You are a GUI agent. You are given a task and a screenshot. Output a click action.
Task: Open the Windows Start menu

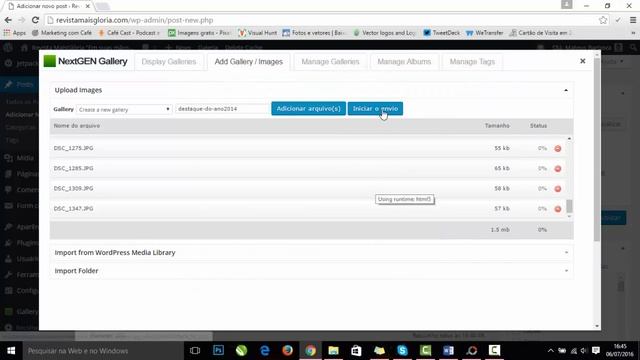click(11, 351)
